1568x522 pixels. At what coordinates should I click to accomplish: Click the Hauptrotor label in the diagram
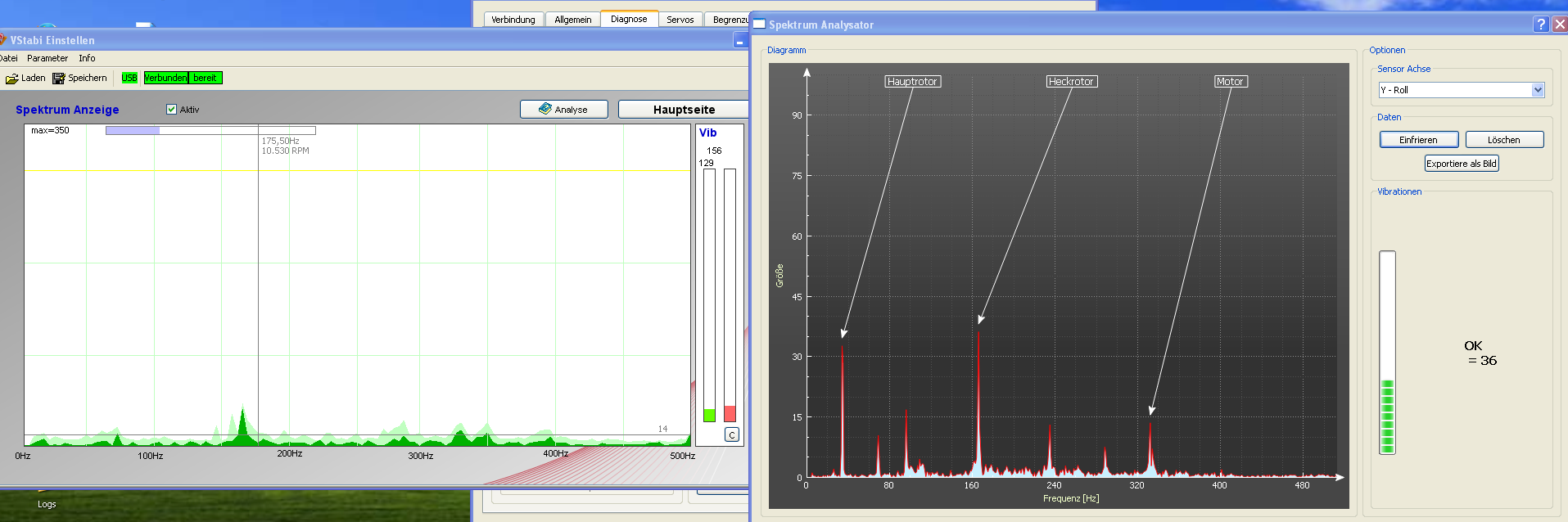pyautogui.click(x=912, y=82)
